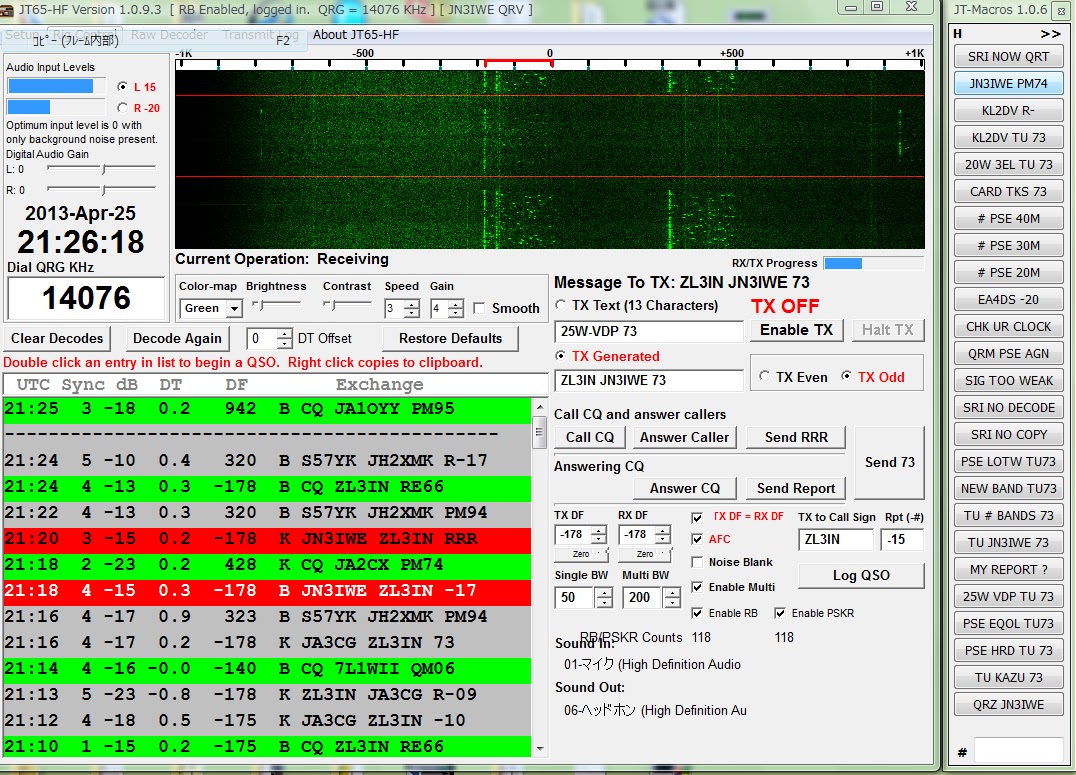Click the Send Report button
This screenshot has width=1076, height=775.
(796, 488)
